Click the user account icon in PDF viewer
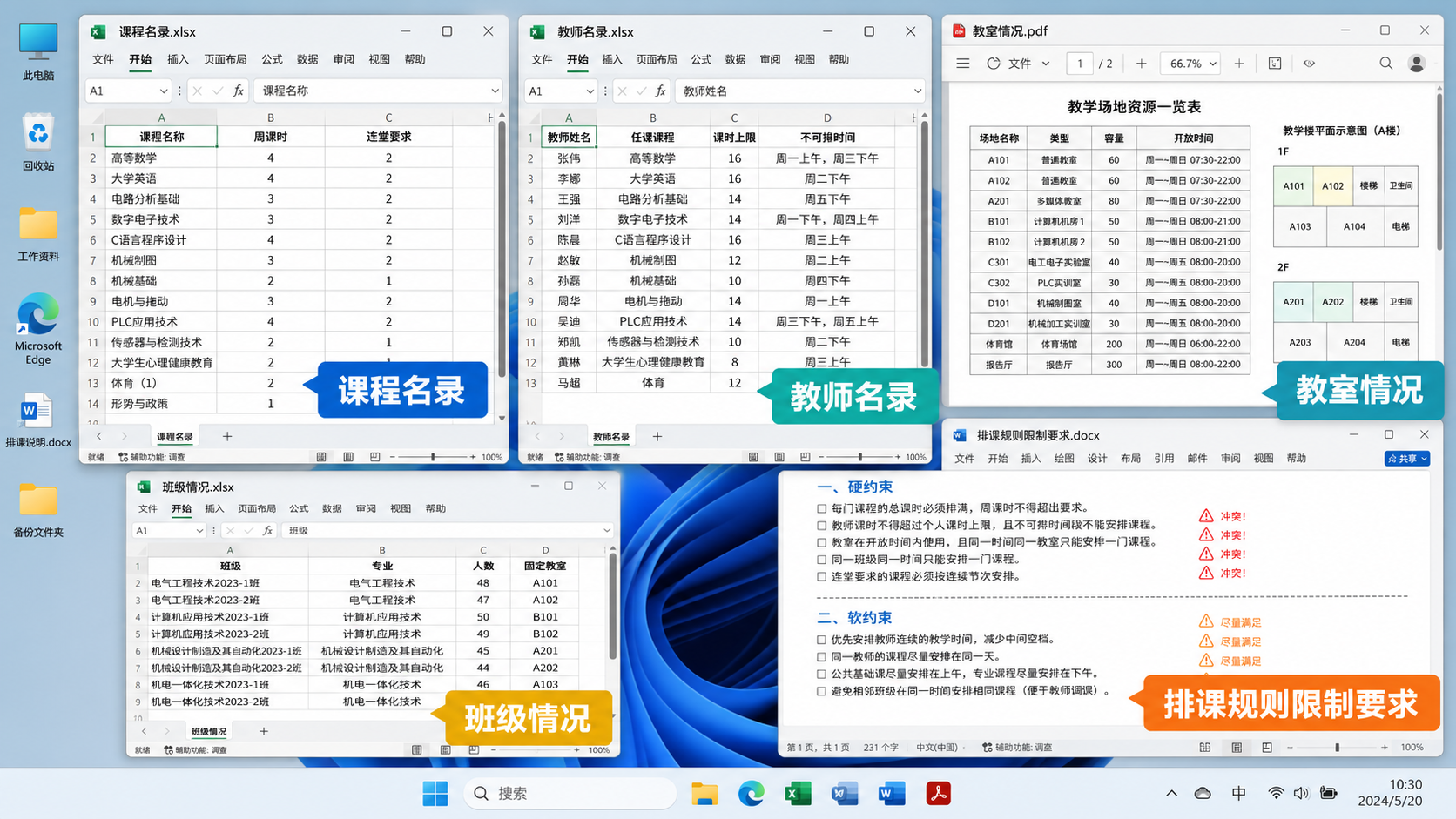 pos(1417,64)
